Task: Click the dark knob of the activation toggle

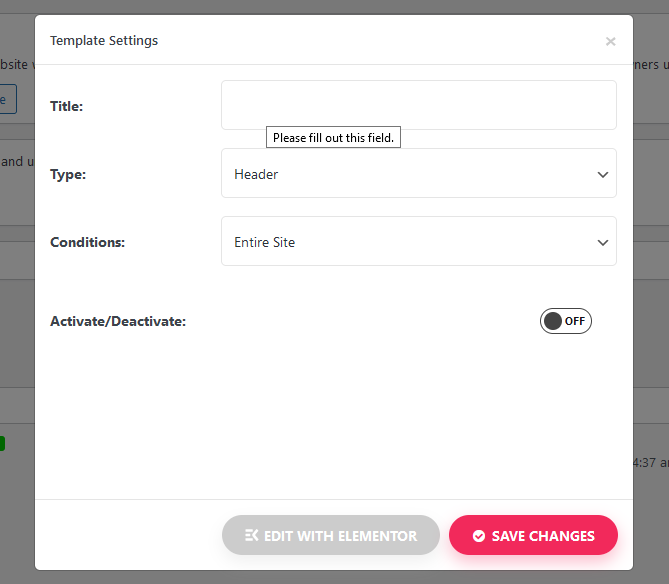Action: 552,321
